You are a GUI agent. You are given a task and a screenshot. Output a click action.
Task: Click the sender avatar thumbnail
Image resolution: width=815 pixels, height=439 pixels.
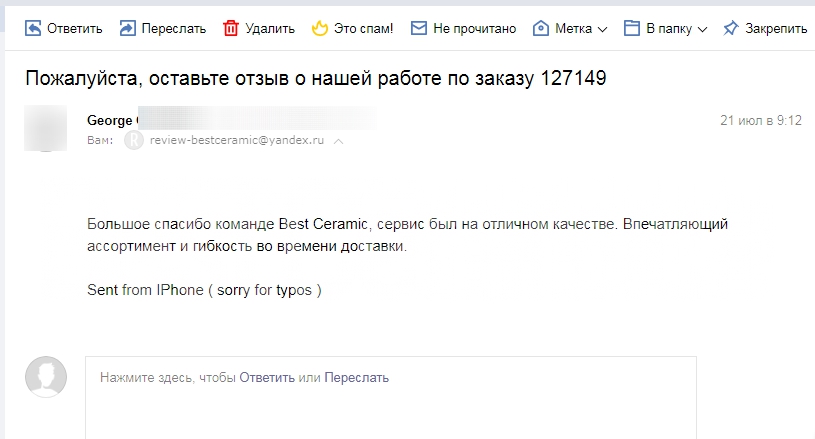click(x=46, y=128)
